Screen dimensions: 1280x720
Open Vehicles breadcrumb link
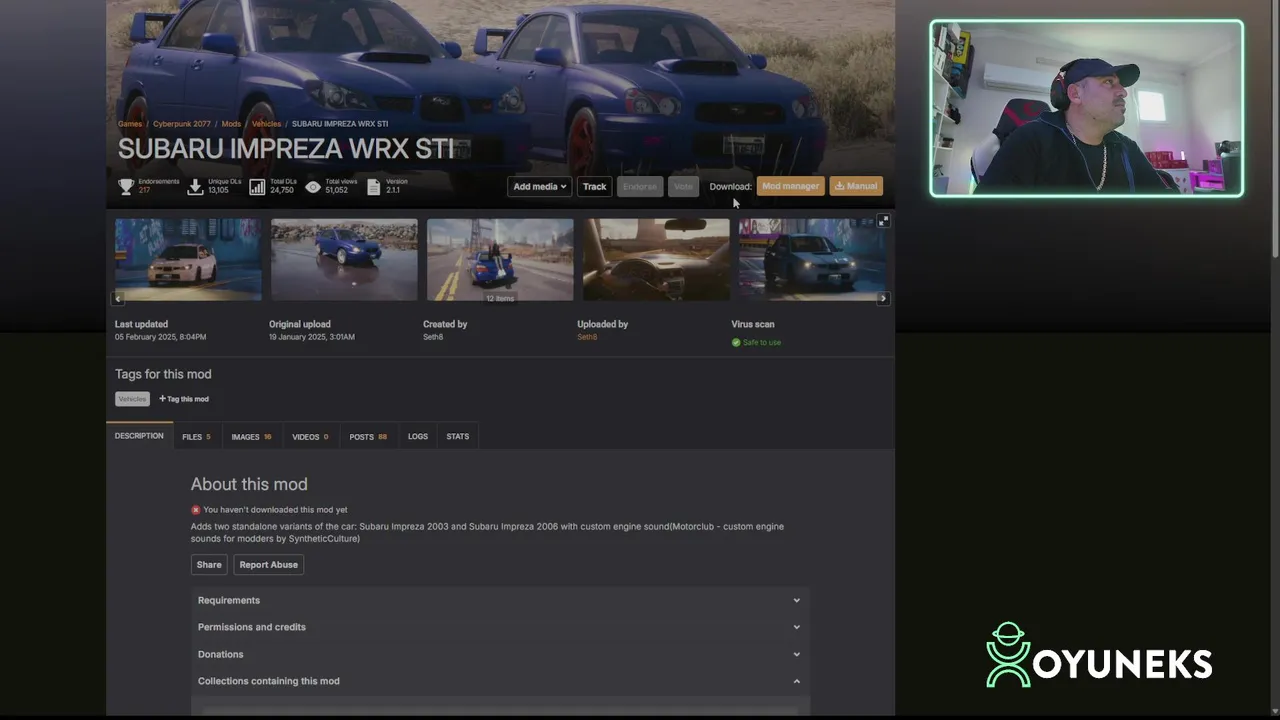point(266,124)
